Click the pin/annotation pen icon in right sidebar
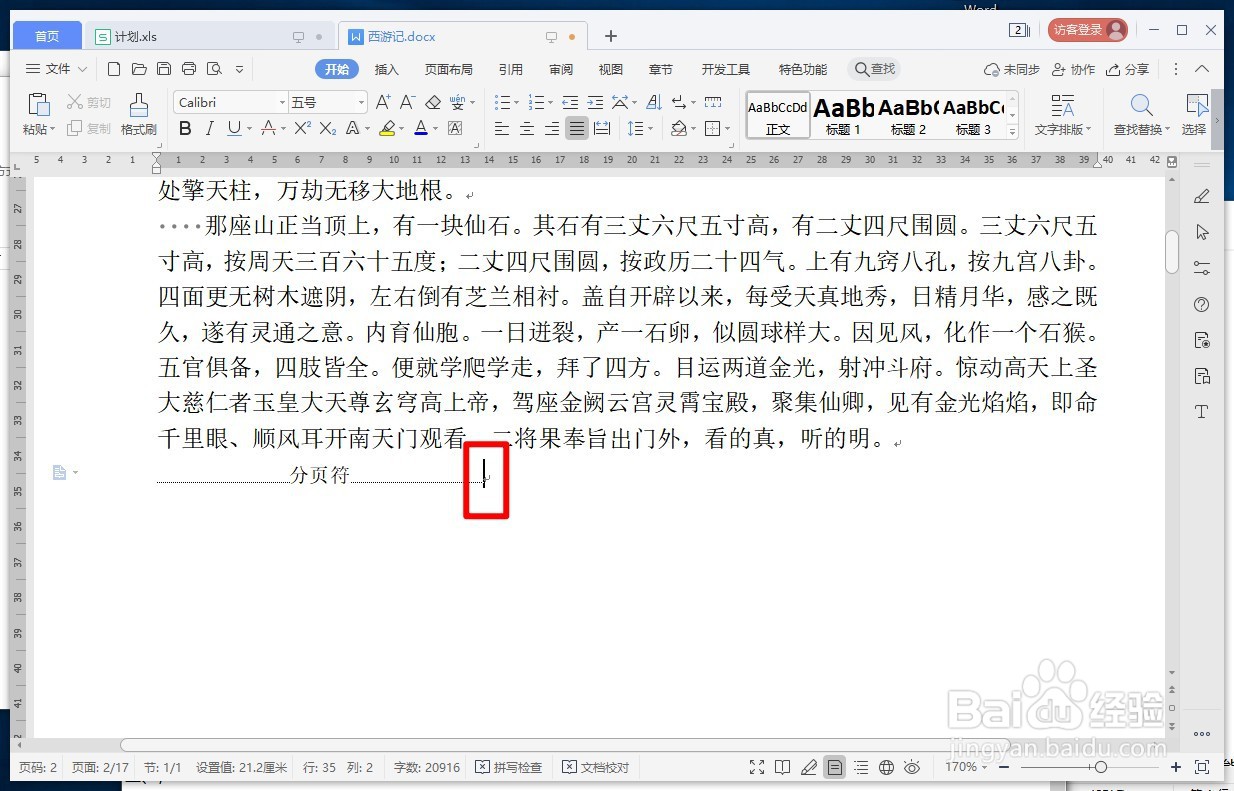 pyautogui.click(x=1202, y=196)
